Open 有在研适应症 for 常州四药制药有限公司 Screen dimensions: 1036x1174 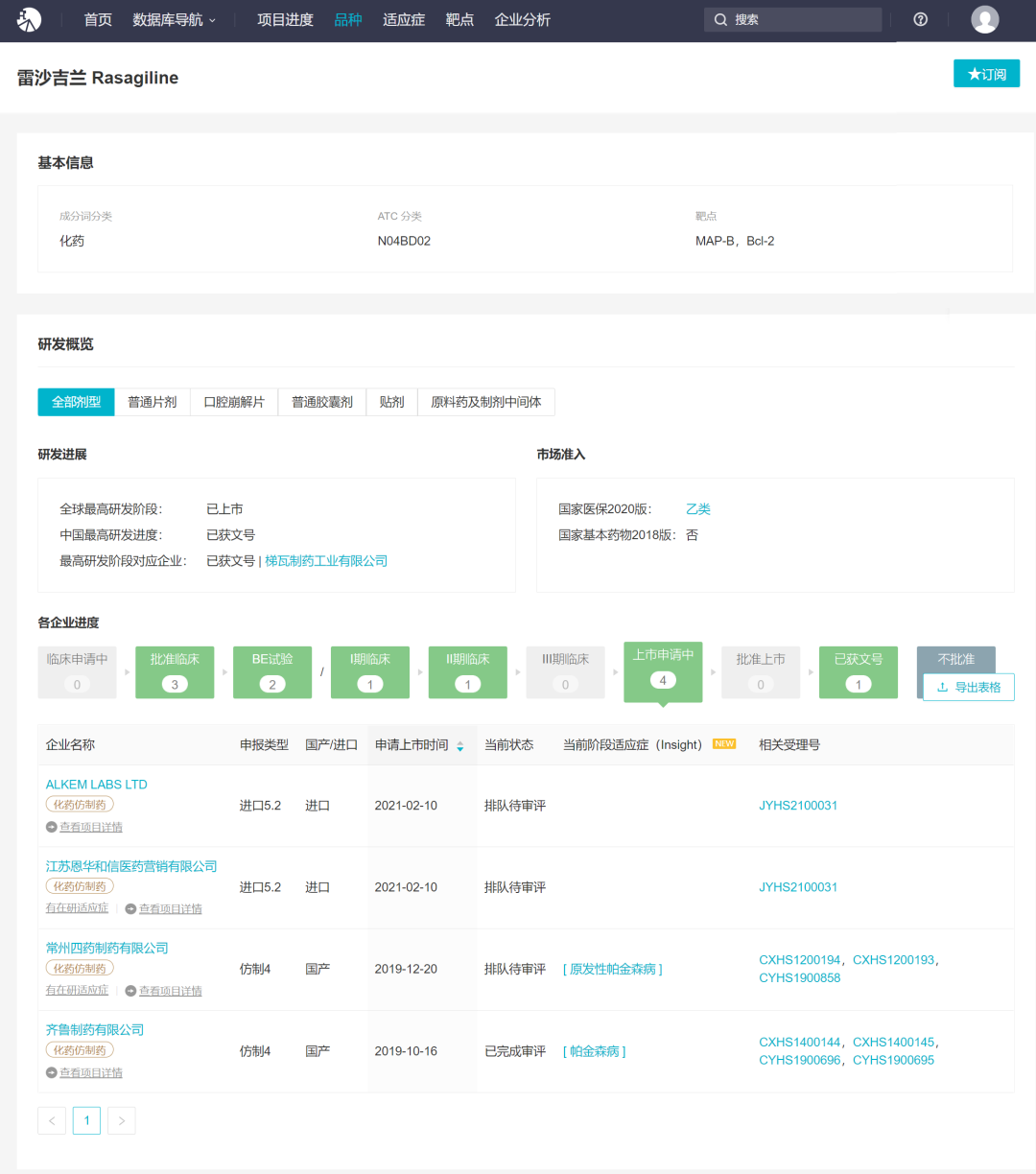tap(77, 990)
